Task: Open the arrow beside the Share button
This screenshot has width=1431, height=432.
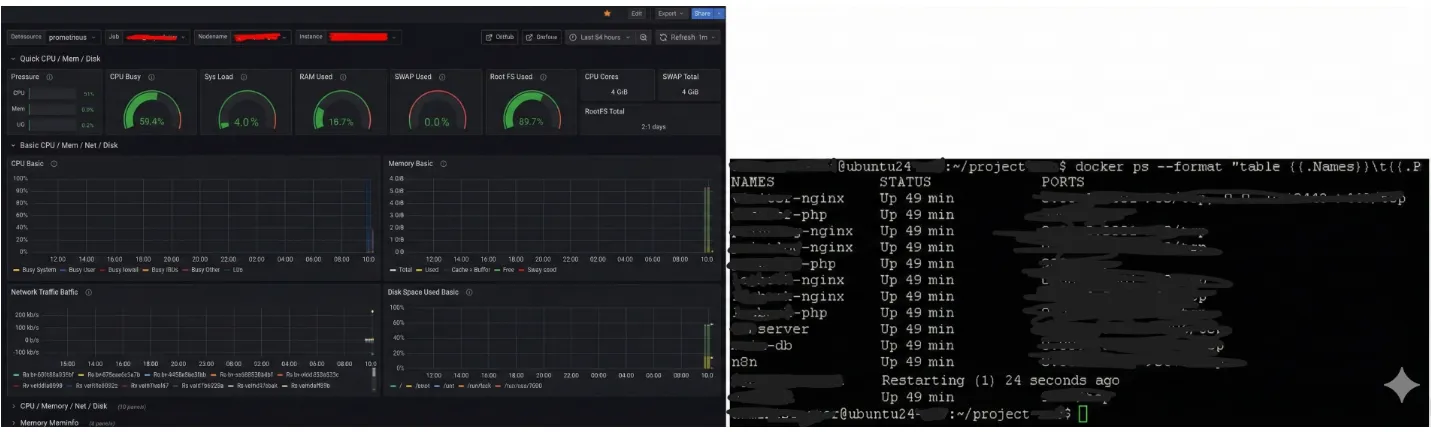Action: coord(717,14)
